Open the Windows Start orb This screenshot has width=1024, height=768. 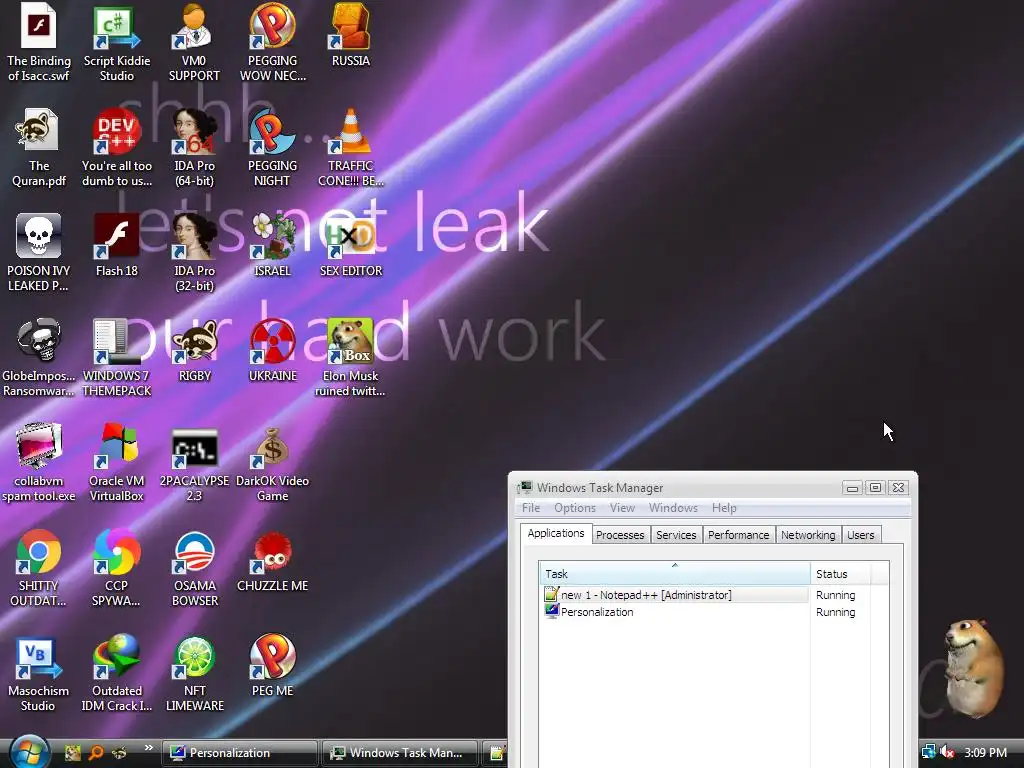[27, 752]
